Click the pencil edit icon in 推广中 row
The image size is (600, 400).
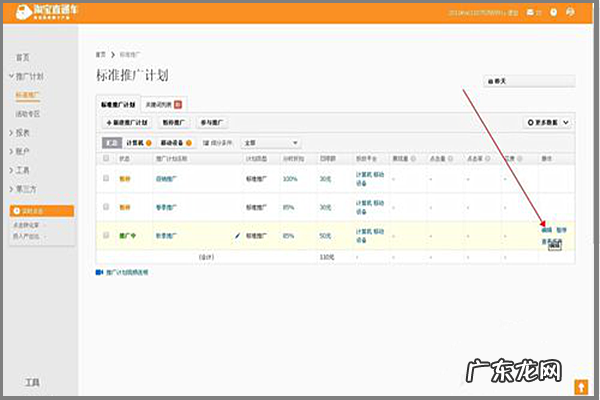point(237,235)
